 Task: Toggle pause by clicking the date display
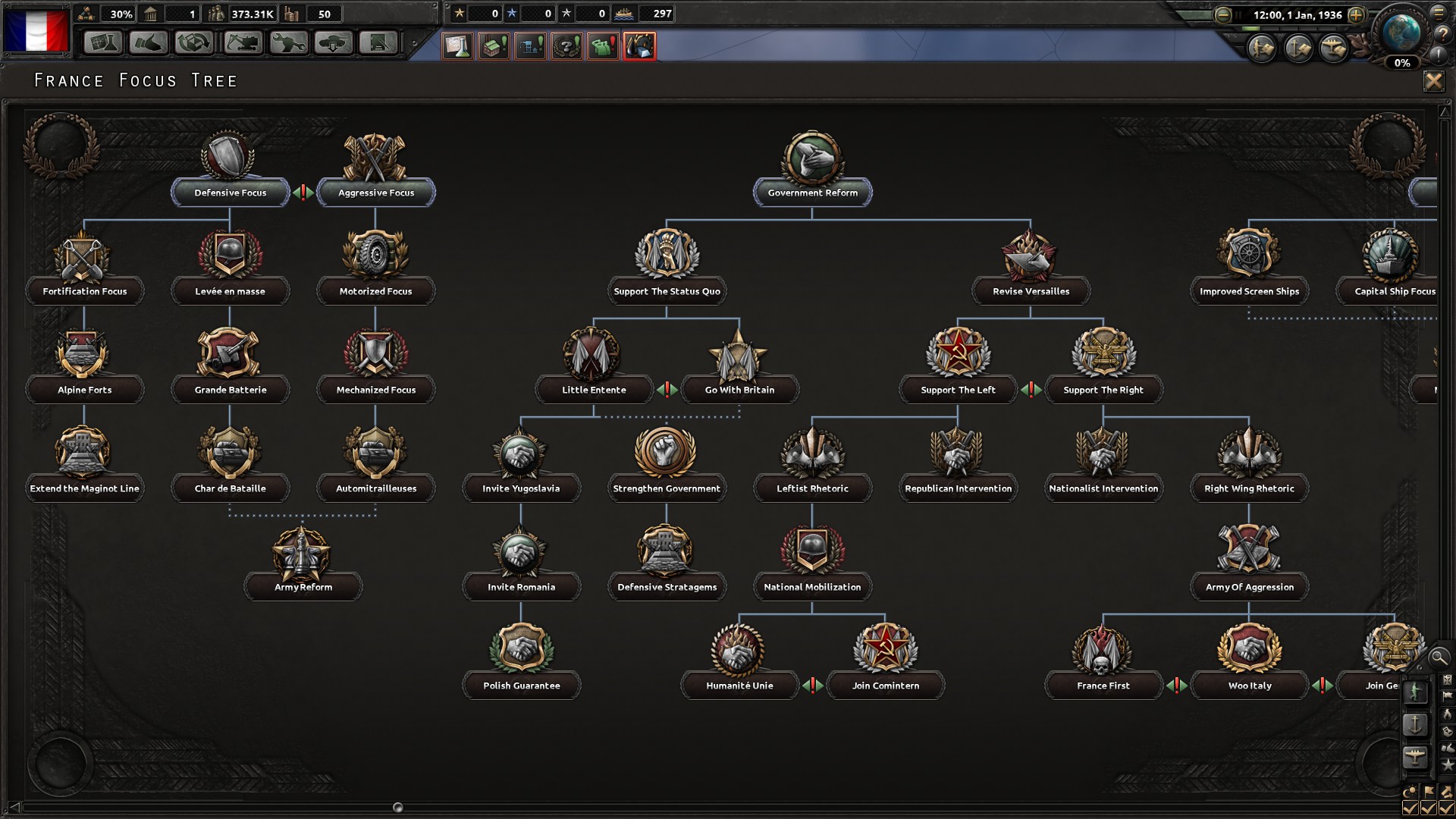(x=1298, y=14)
